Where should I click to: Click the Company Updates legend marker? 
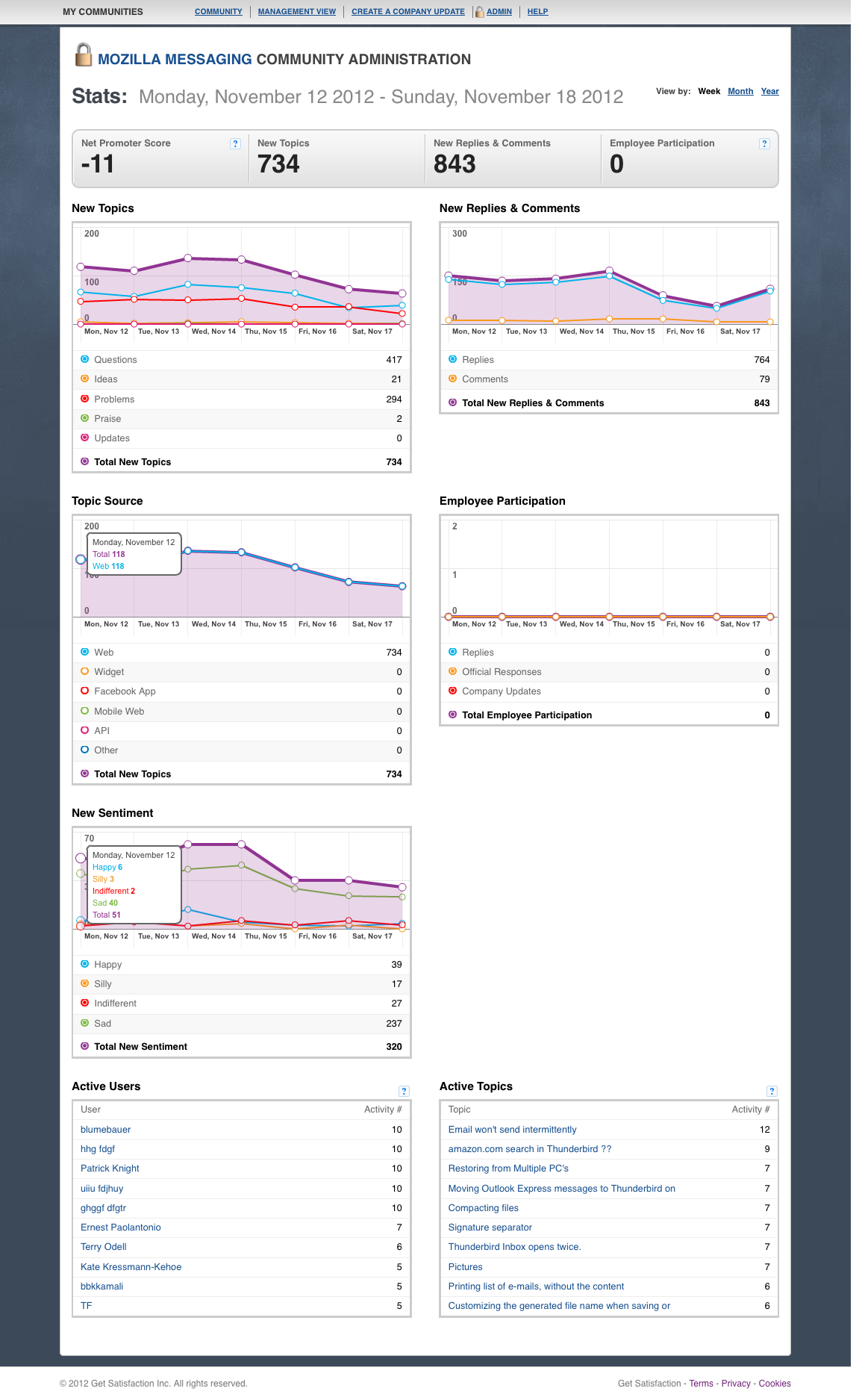(452, 691)
